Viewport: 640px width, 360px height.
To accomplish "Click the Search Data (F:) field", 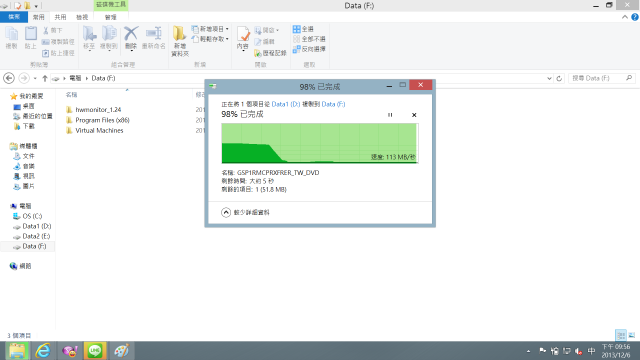I will click(602, 78).
